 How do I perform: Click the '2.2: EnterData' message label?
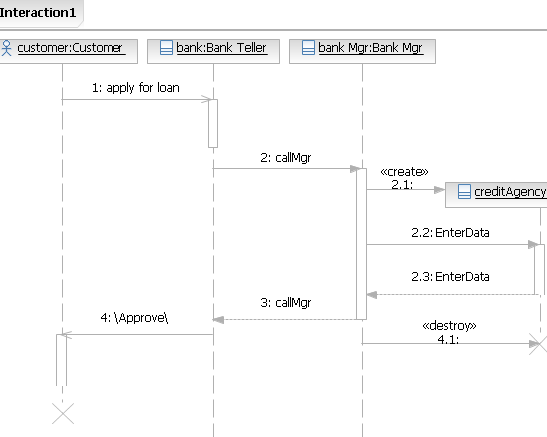tap(450, 233)
